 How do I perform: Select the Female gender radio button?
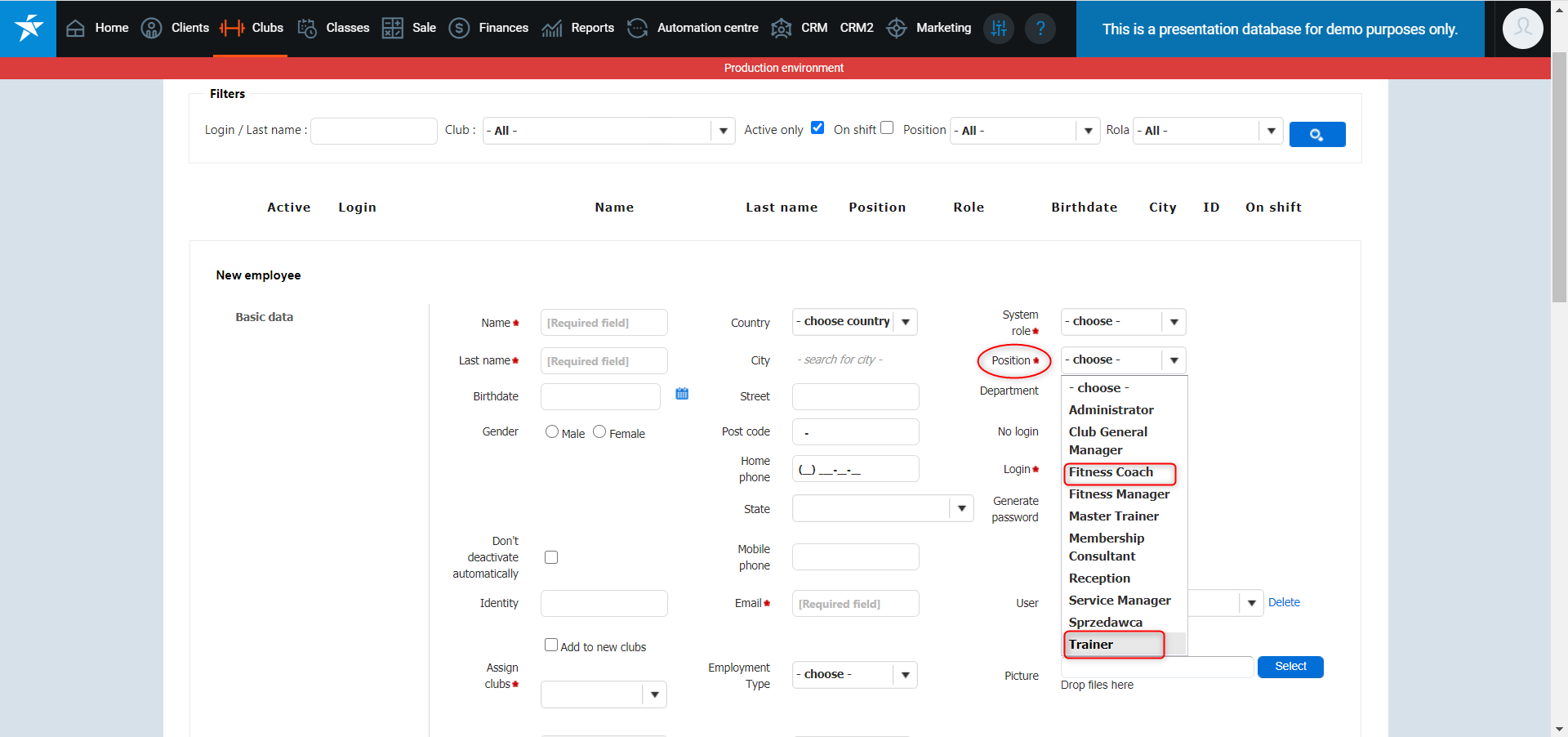[x=599, y=432]
